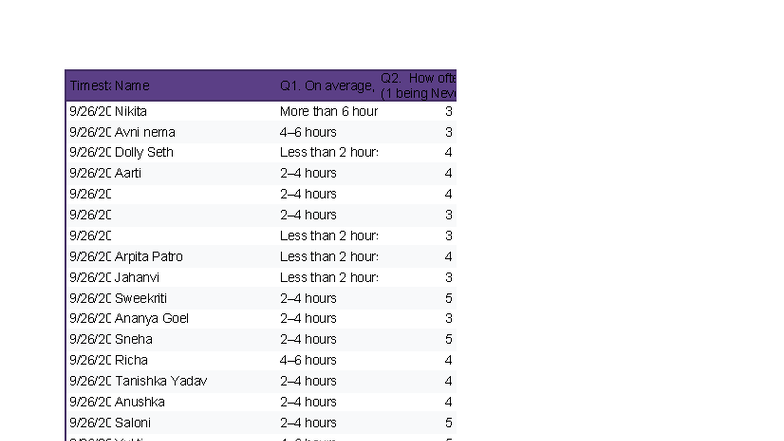This screenshot has width=784, height=441.
Task: Click the Timestamp column header
Action: click(x=89, y=86)
